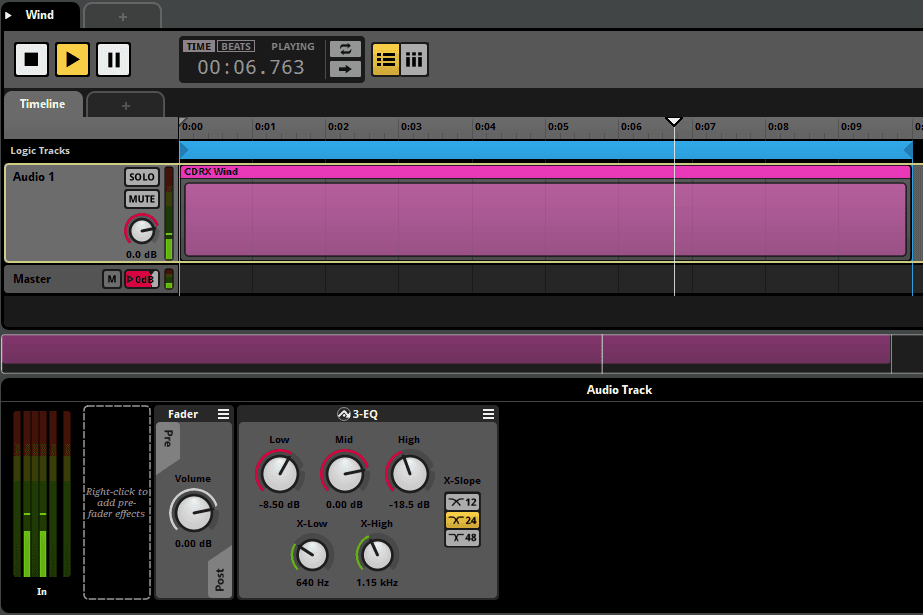Click the follow playhead arrow icon
The image size is (923, 615).
click(345, 69)
